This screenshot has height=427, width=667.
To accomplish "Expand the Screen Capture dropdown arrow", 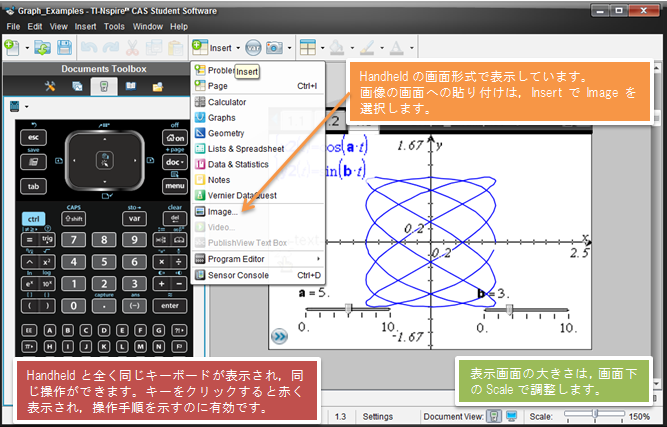I will [290, 48].
